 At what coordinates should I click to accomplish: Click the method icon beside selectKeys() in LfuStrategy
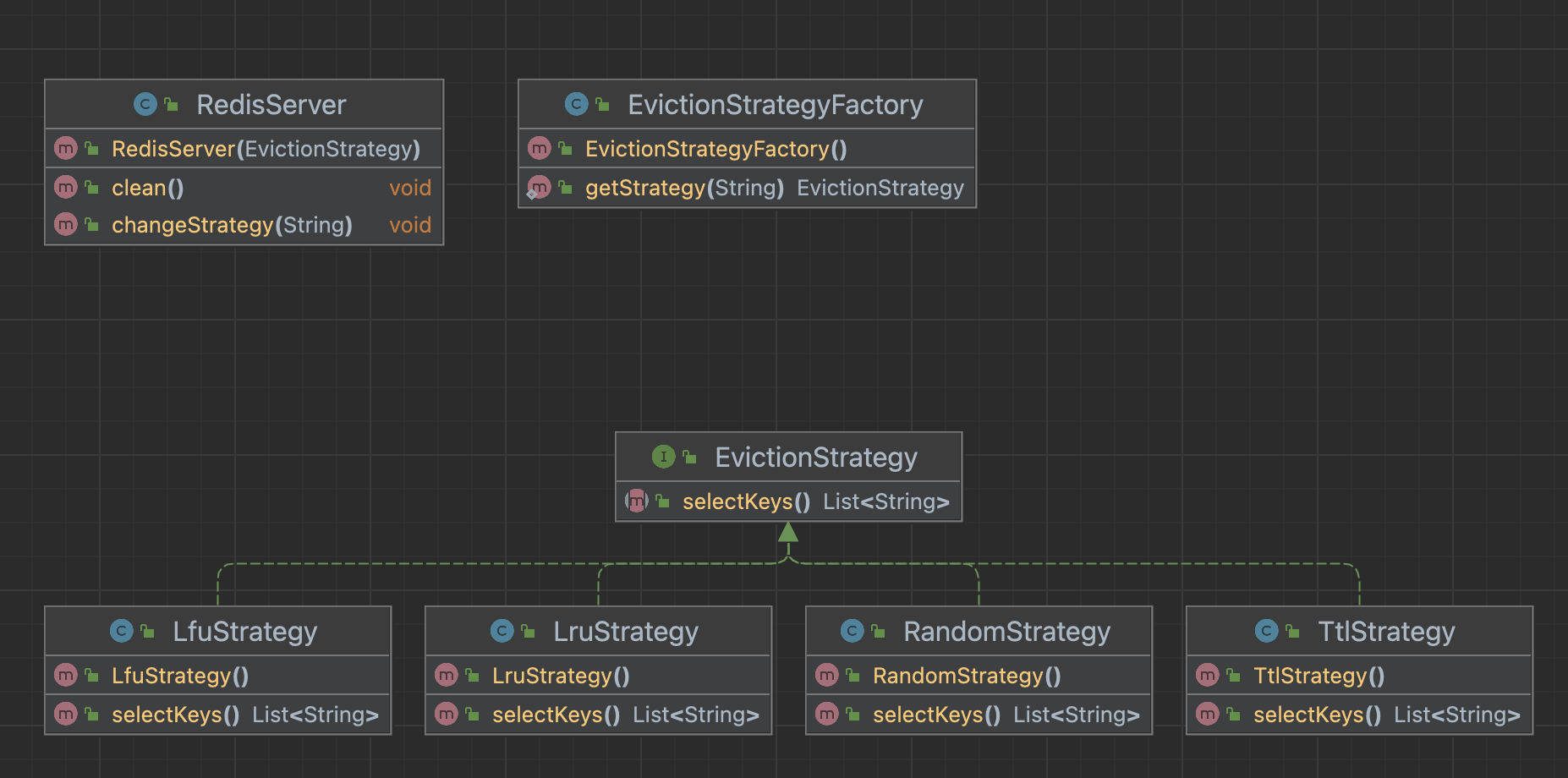coord(66,714)
